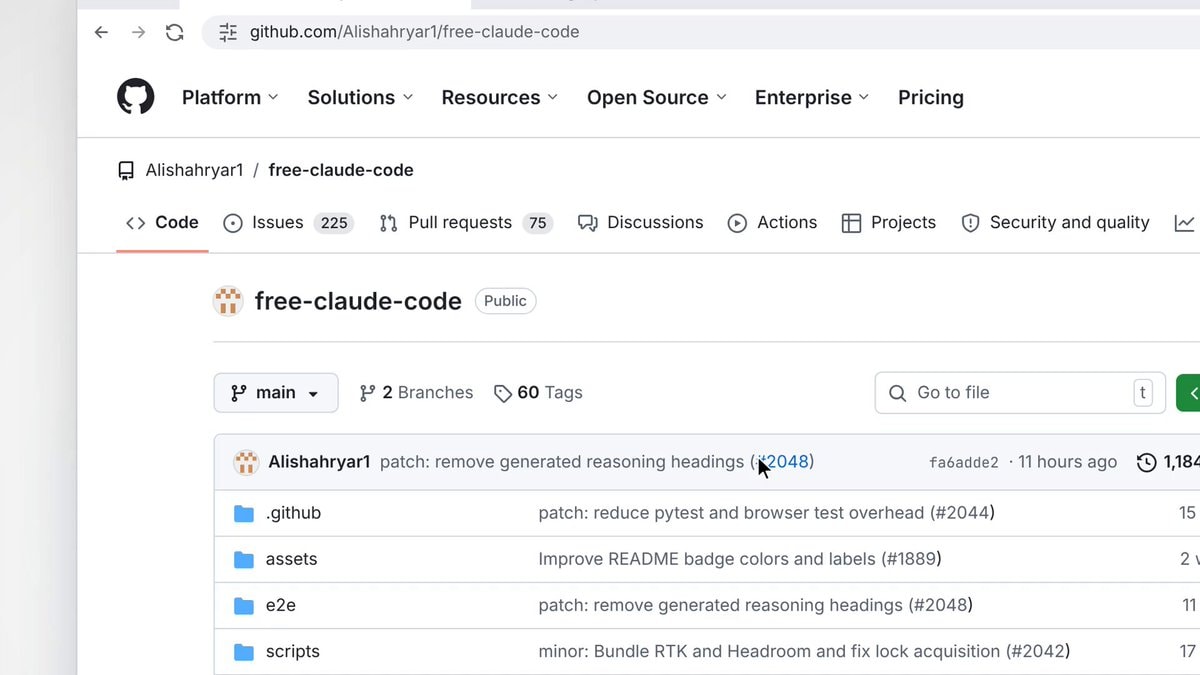The image size is (1200, 675).
Task: Open the e2e folder
Action: (x=280, y=605)
